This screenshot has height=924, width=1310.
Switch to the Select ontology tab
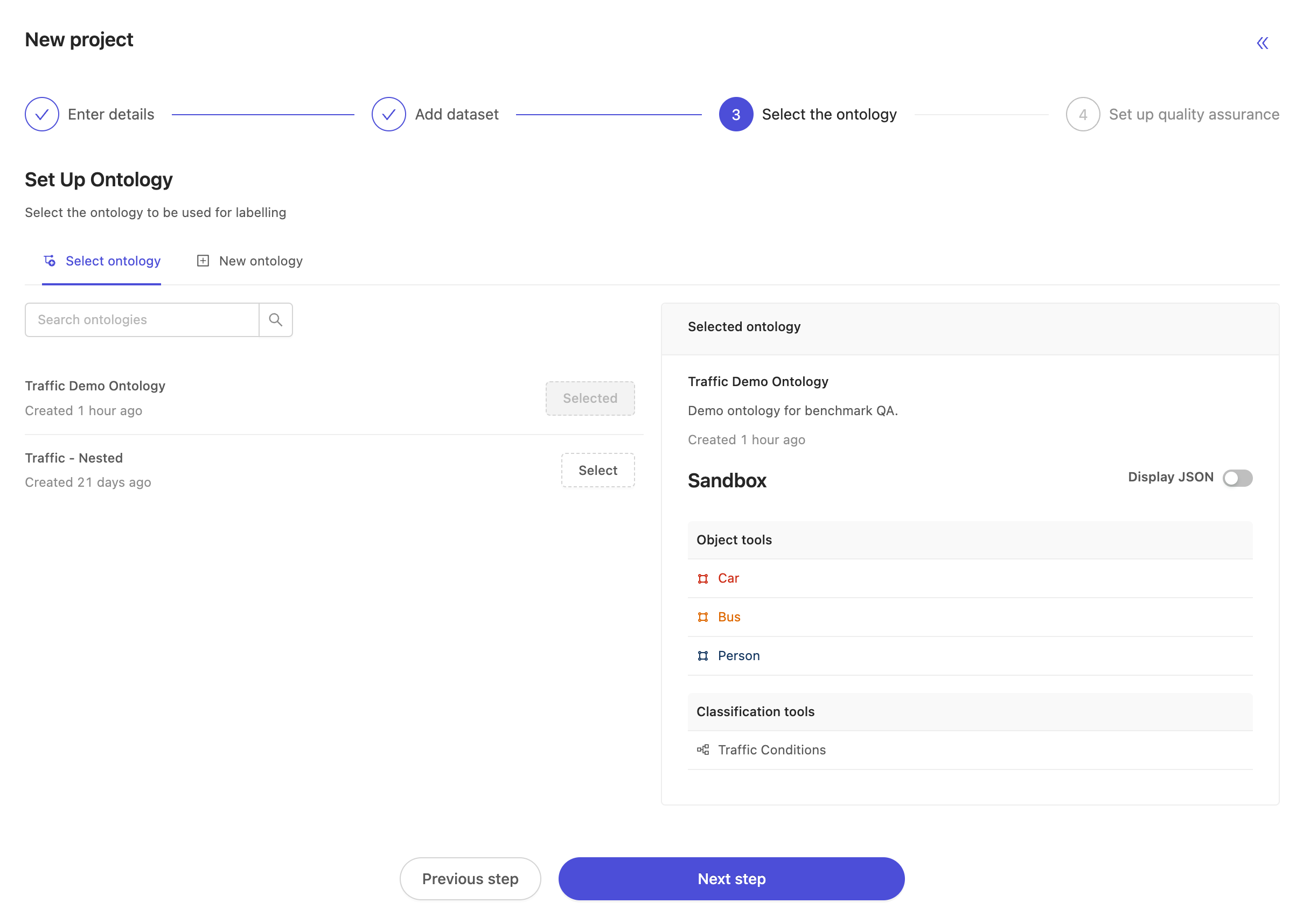pos(102,261)
